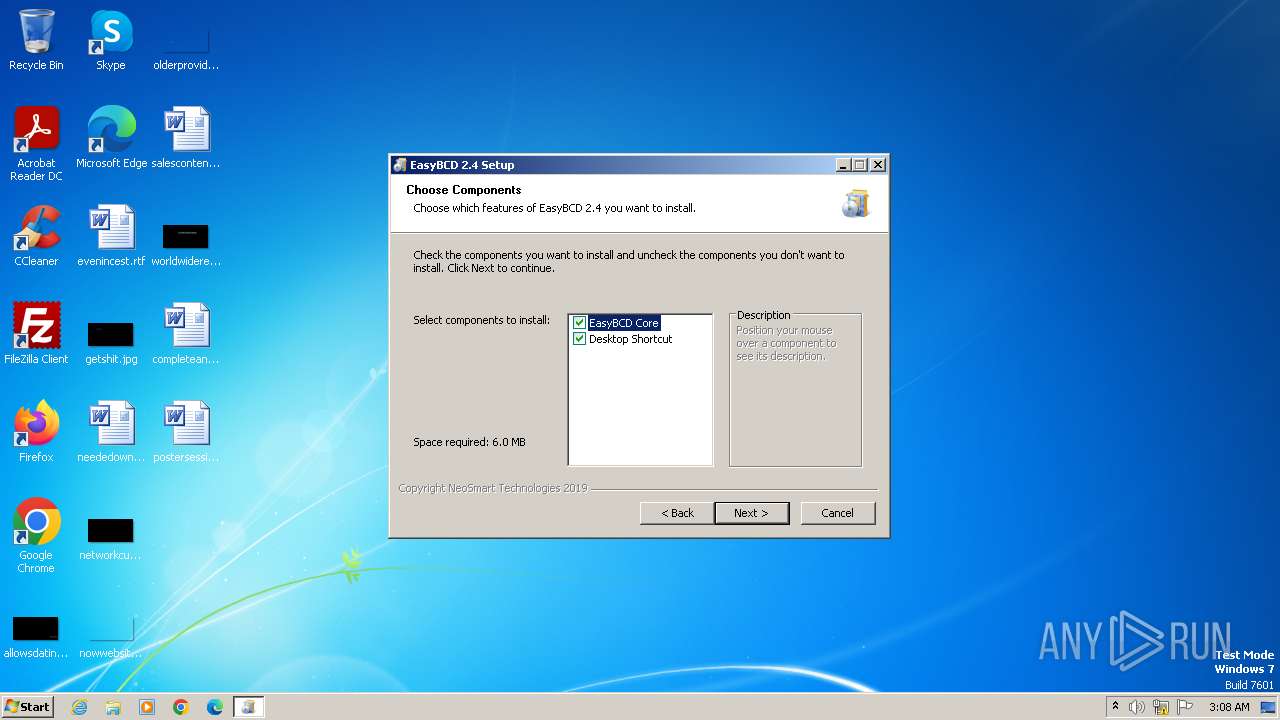Click the 'Choose Components' heading
1280x720 pixels.
click(464, 190)
